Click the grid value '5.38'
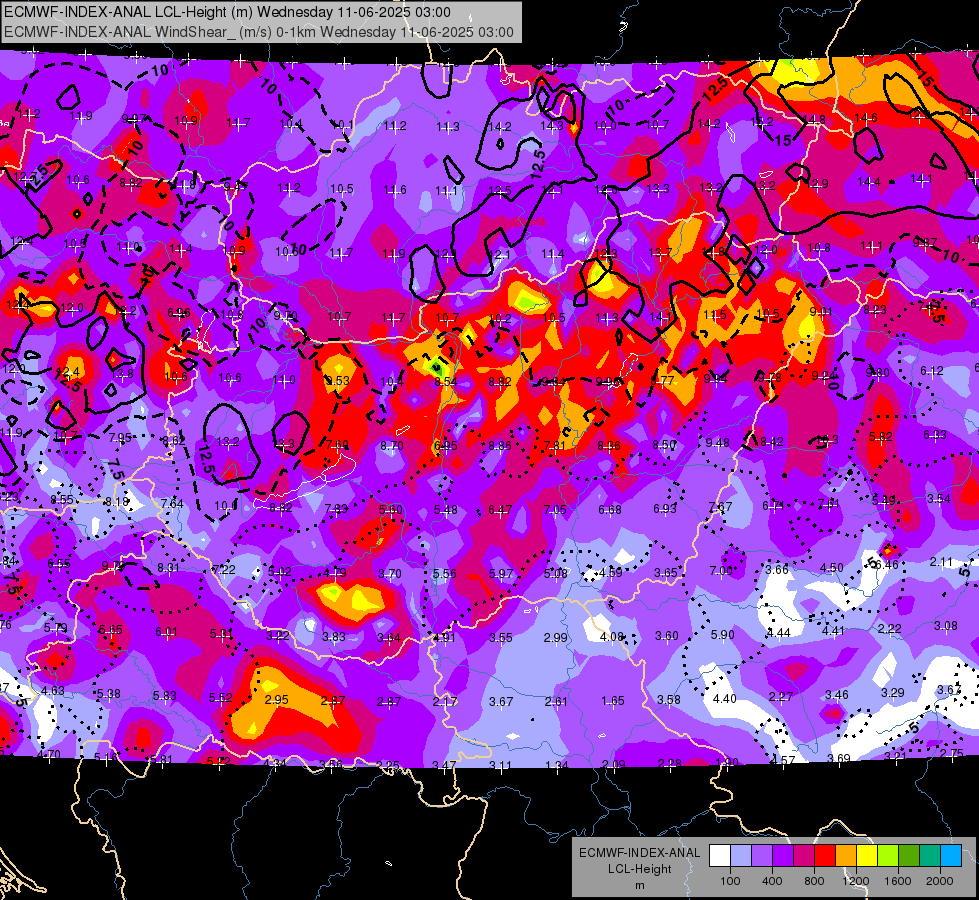 coord(109,693)
